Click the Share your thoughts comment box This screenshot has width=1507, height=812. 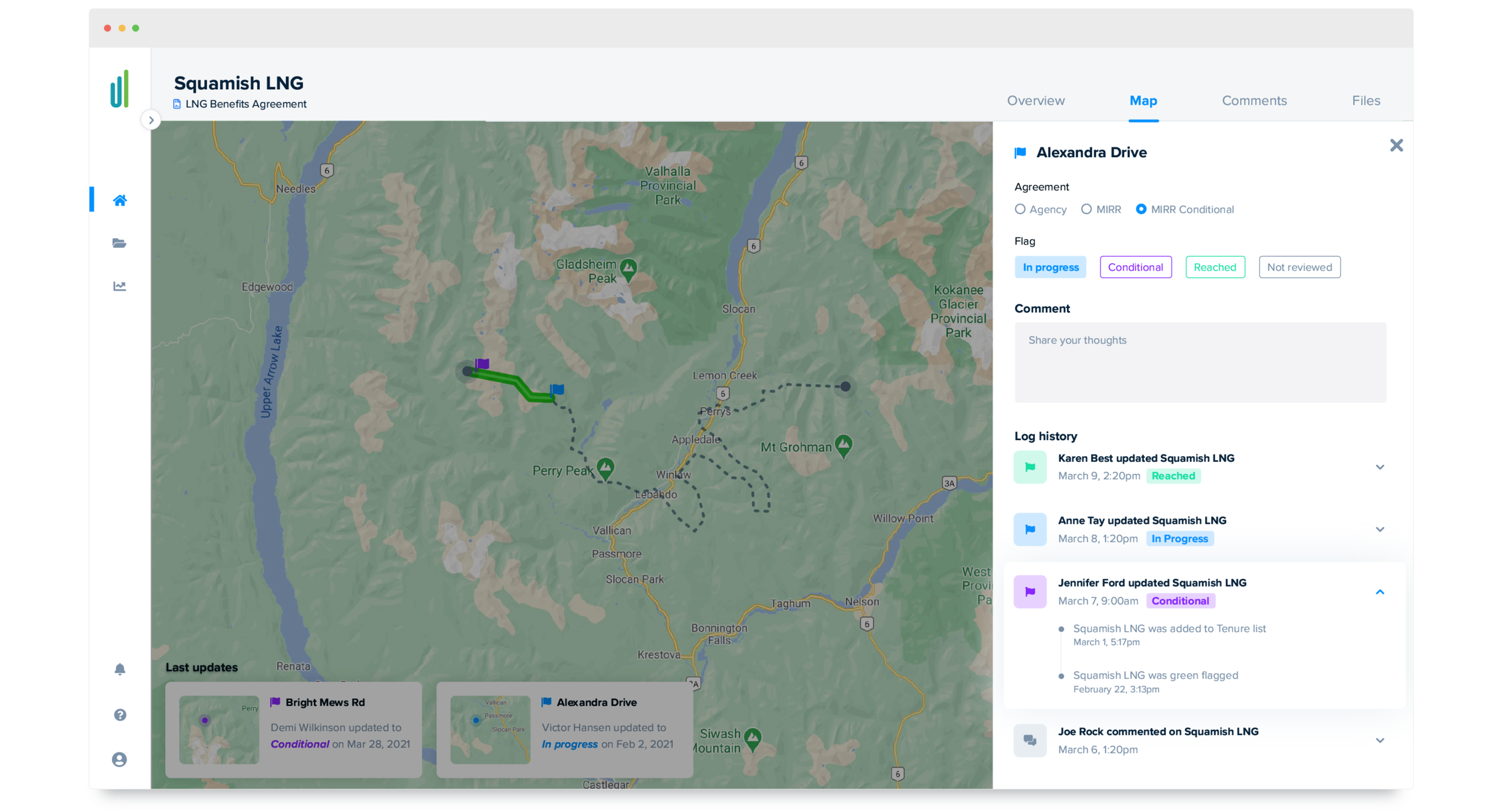[1200, 362]
